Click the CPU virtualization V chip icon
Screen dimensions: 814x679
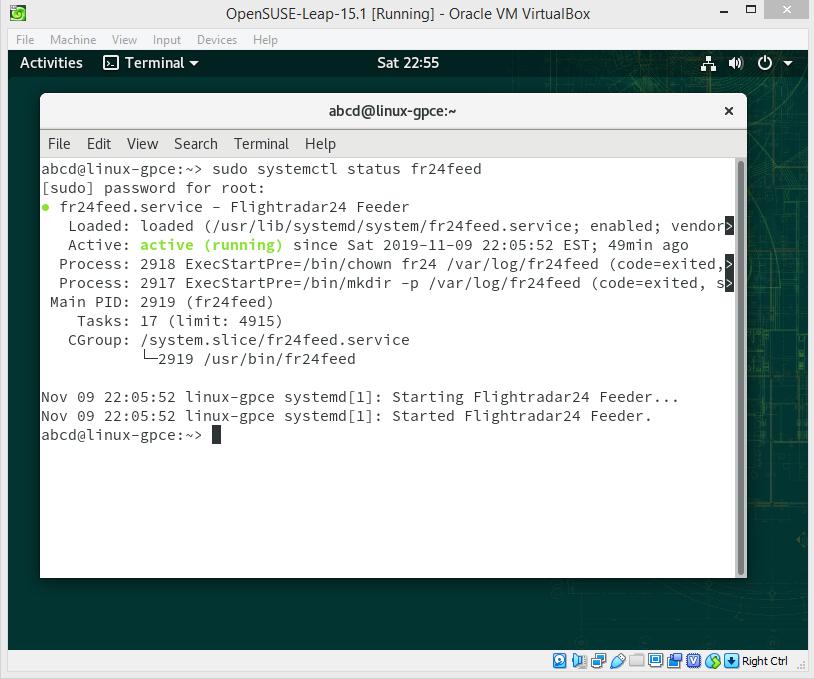[694, 660]
